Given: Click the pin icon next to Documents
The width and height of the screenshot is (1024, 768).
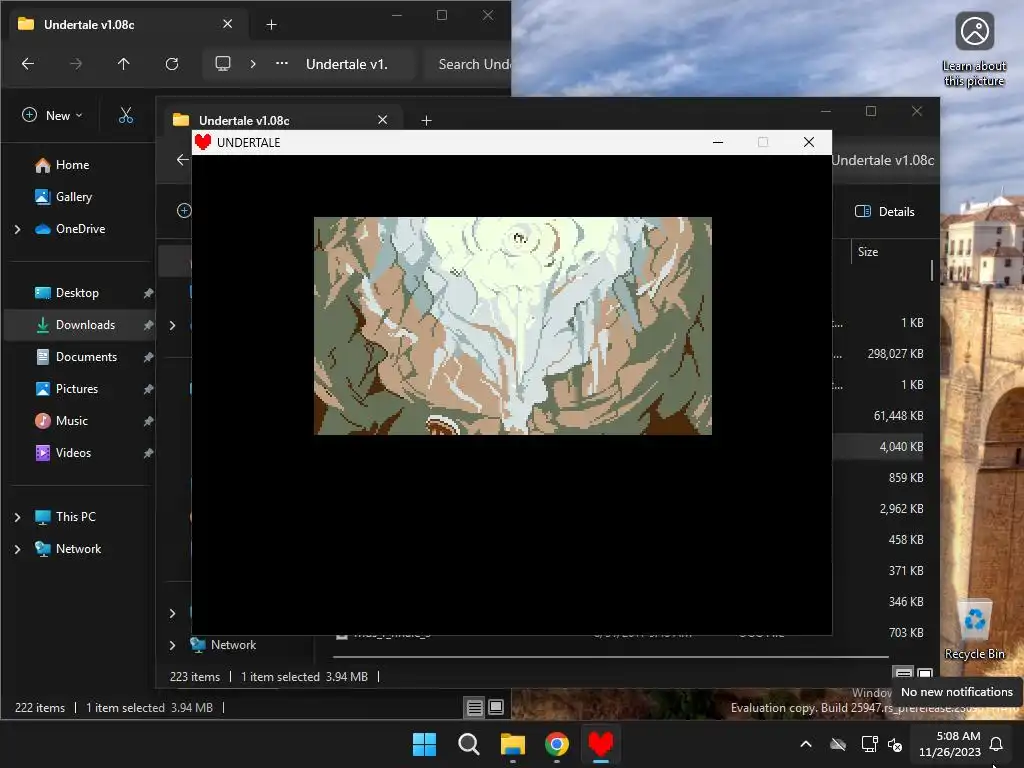Looking at the screenshot, I should coord(148,357).
